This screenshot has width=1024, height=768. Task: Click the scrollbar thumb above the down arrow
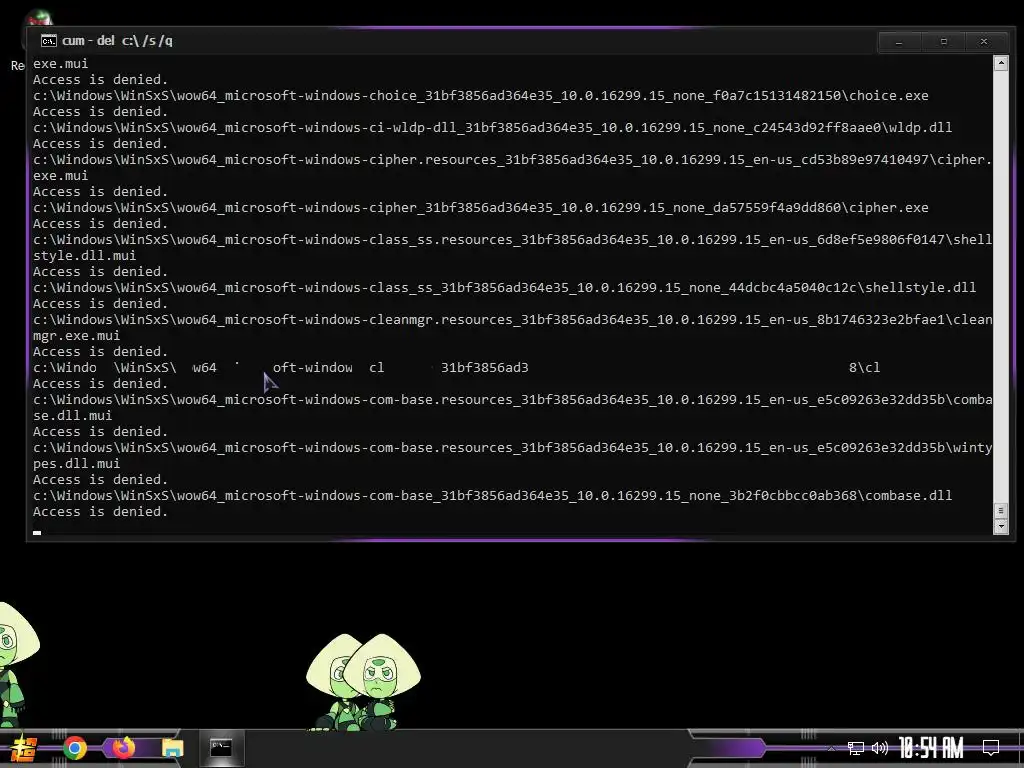point(1000,511)
